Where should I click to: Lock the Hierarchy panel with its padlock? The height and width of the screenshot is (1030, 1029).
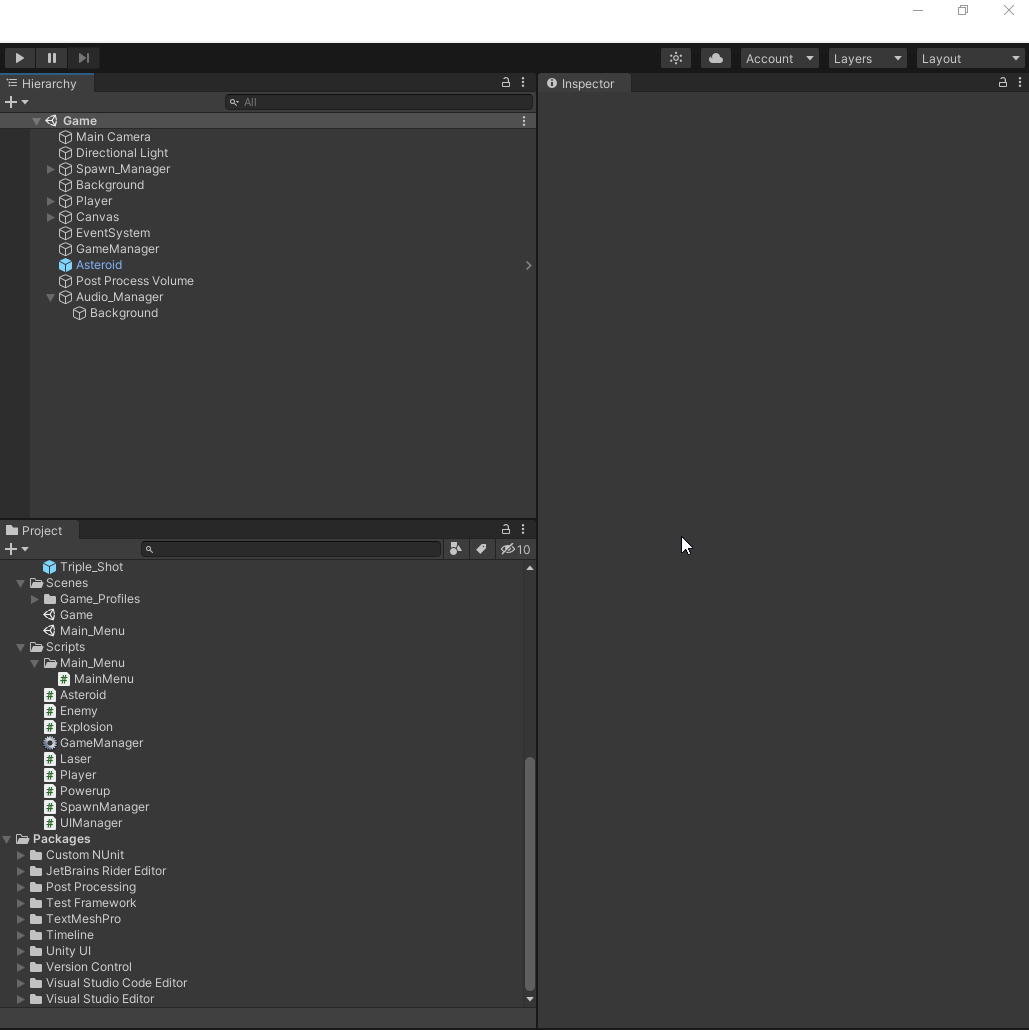click(x=505, y=83)
